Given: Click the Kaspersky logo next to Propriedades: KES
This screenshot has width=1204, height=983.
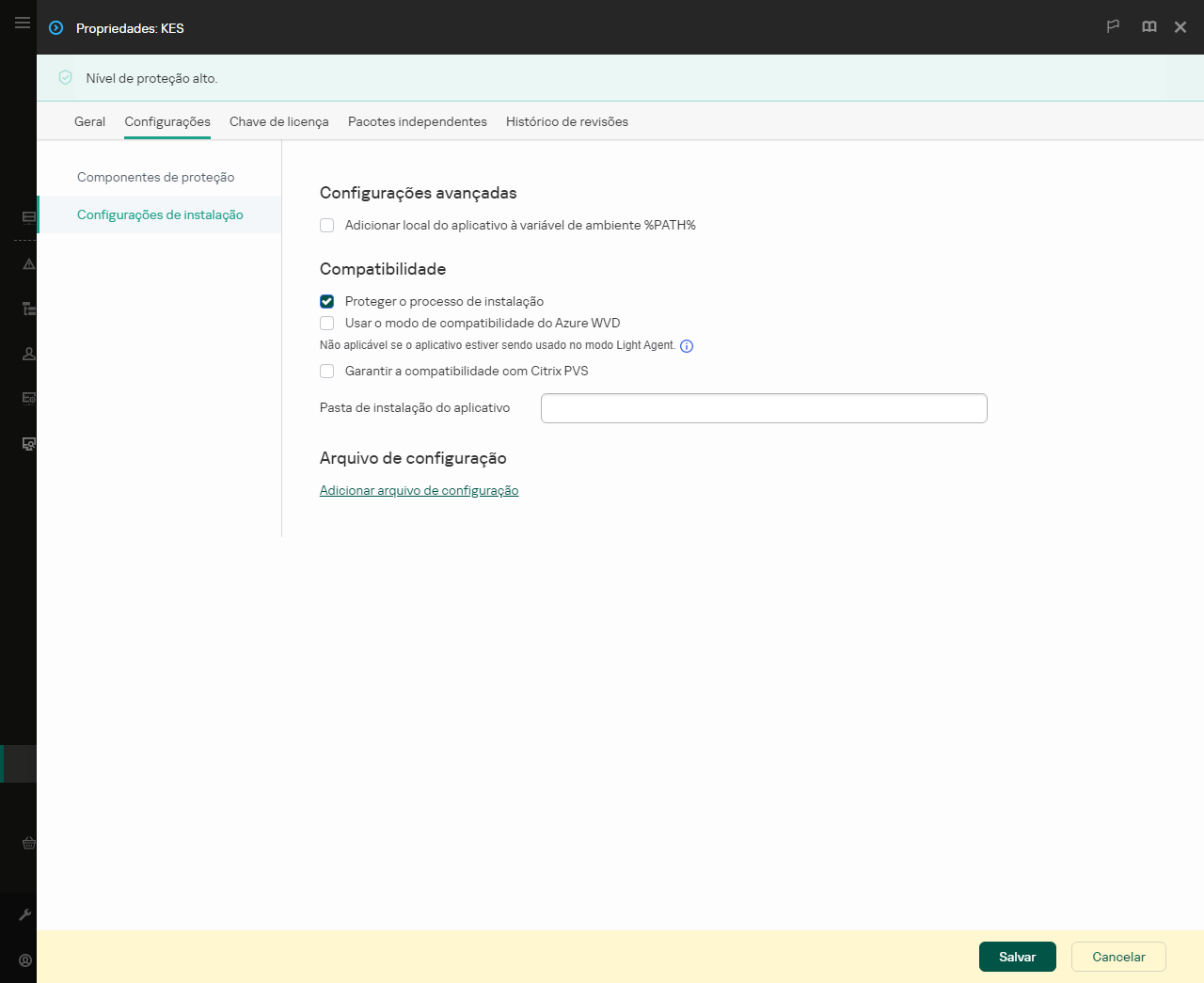Looking at the screenshot, I should (x=55, y=28).
